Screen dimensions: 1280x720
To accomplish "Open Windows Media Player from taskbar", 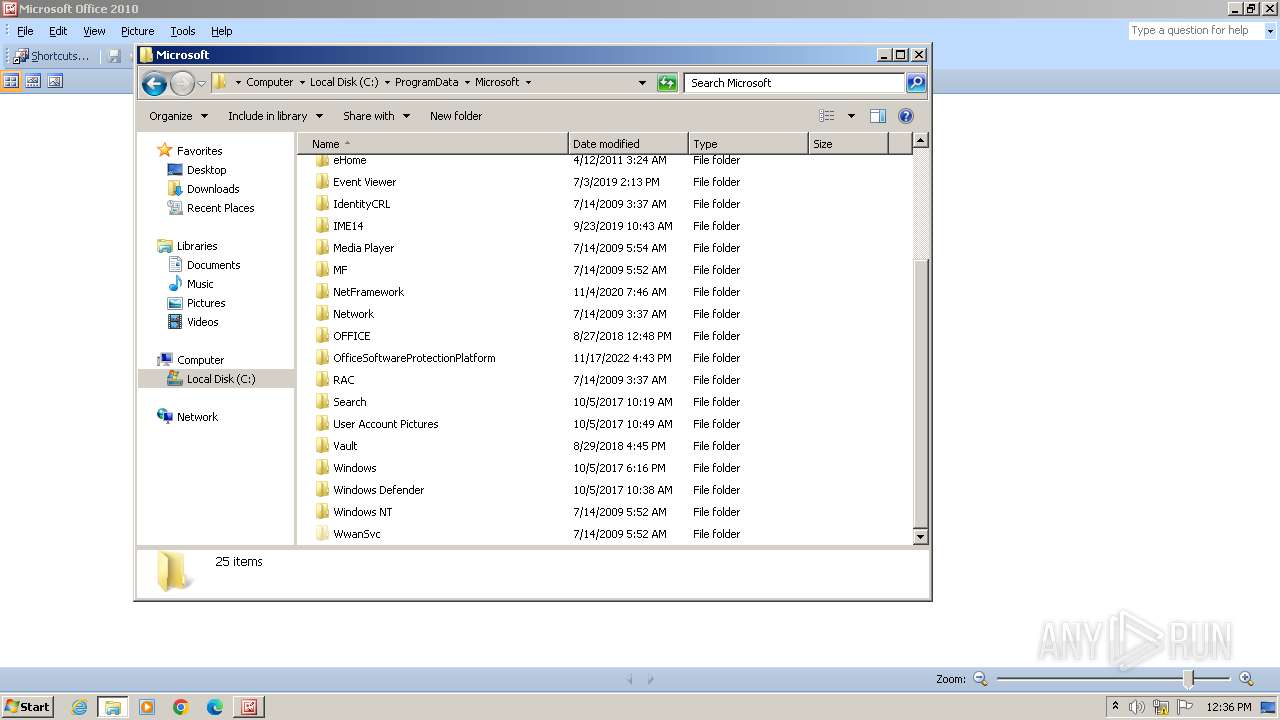I will [x=147, y=707].
